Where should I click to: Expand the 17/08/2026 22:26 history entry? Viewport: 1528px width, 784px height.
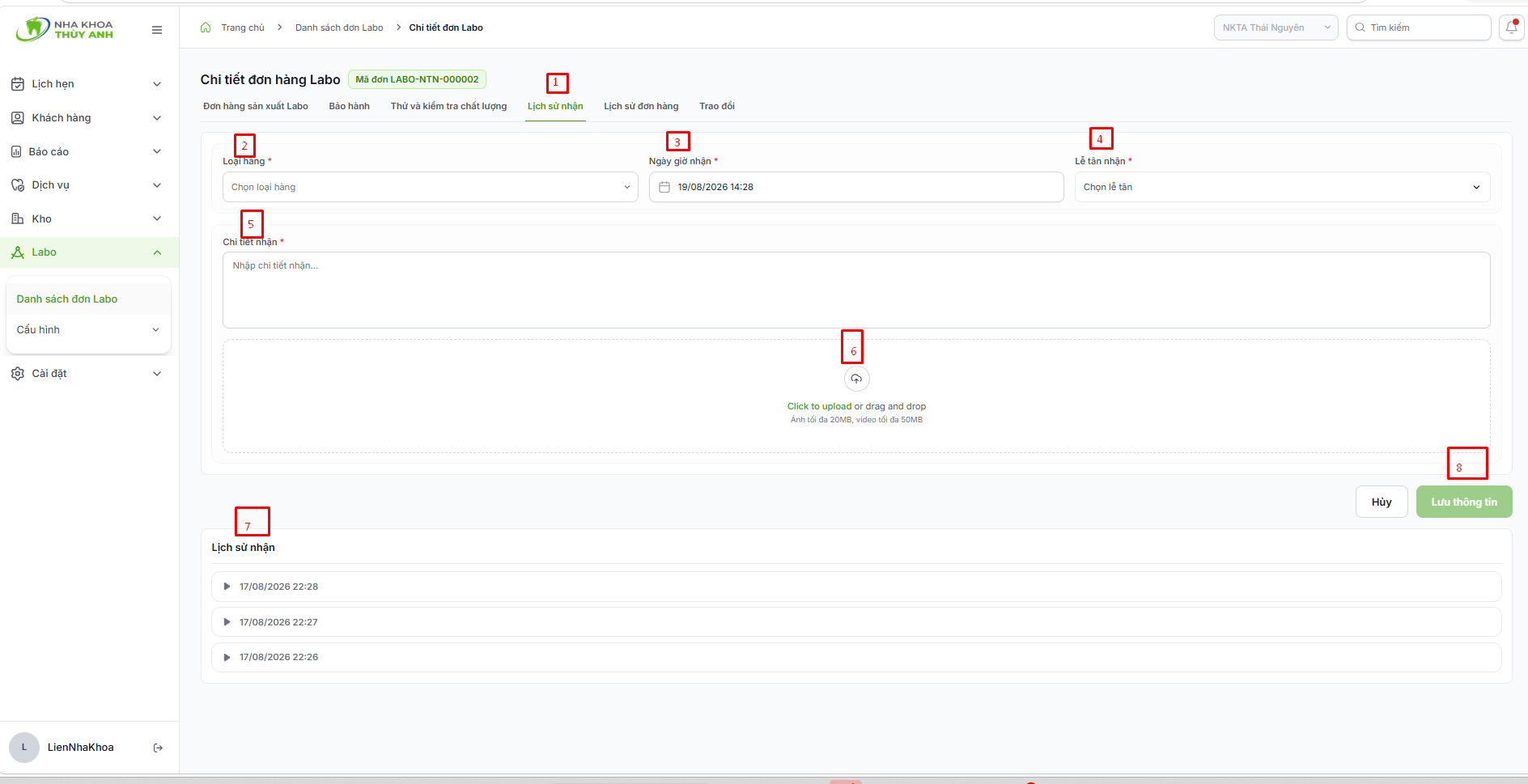pyautogui.click(x=856, y=657)
